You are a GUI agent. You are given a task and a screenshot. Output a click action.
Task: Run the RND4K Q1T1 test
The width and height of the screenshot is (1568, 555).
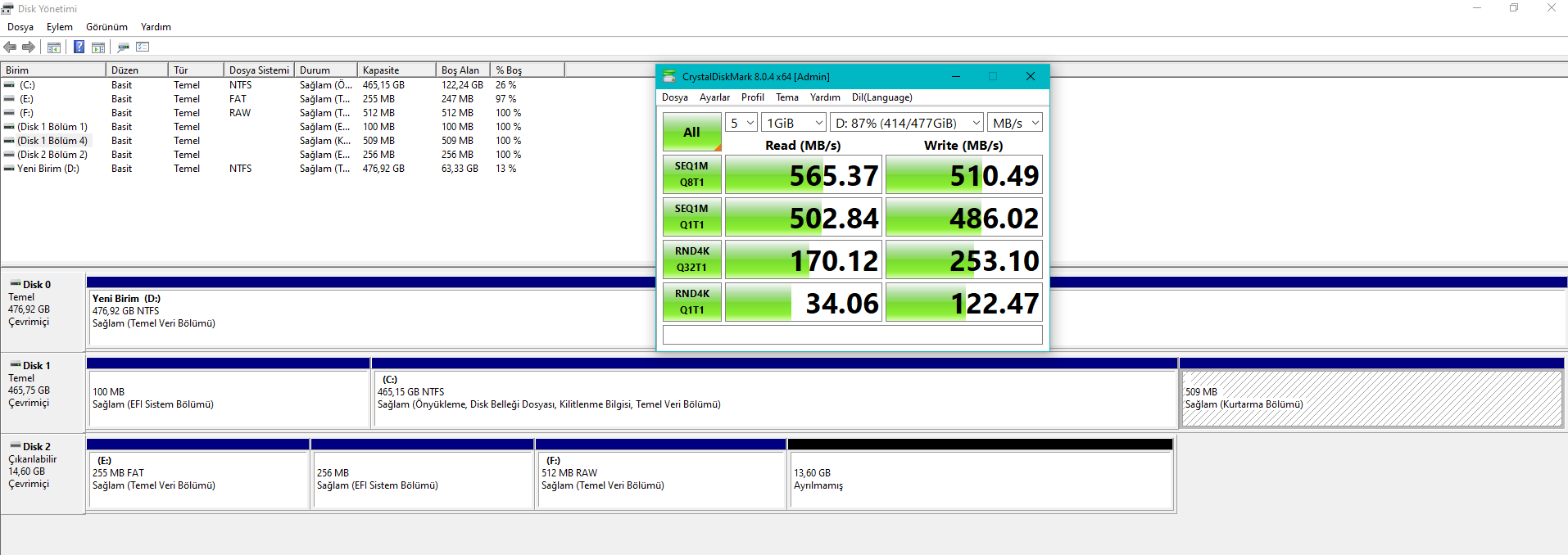point(691,302)
